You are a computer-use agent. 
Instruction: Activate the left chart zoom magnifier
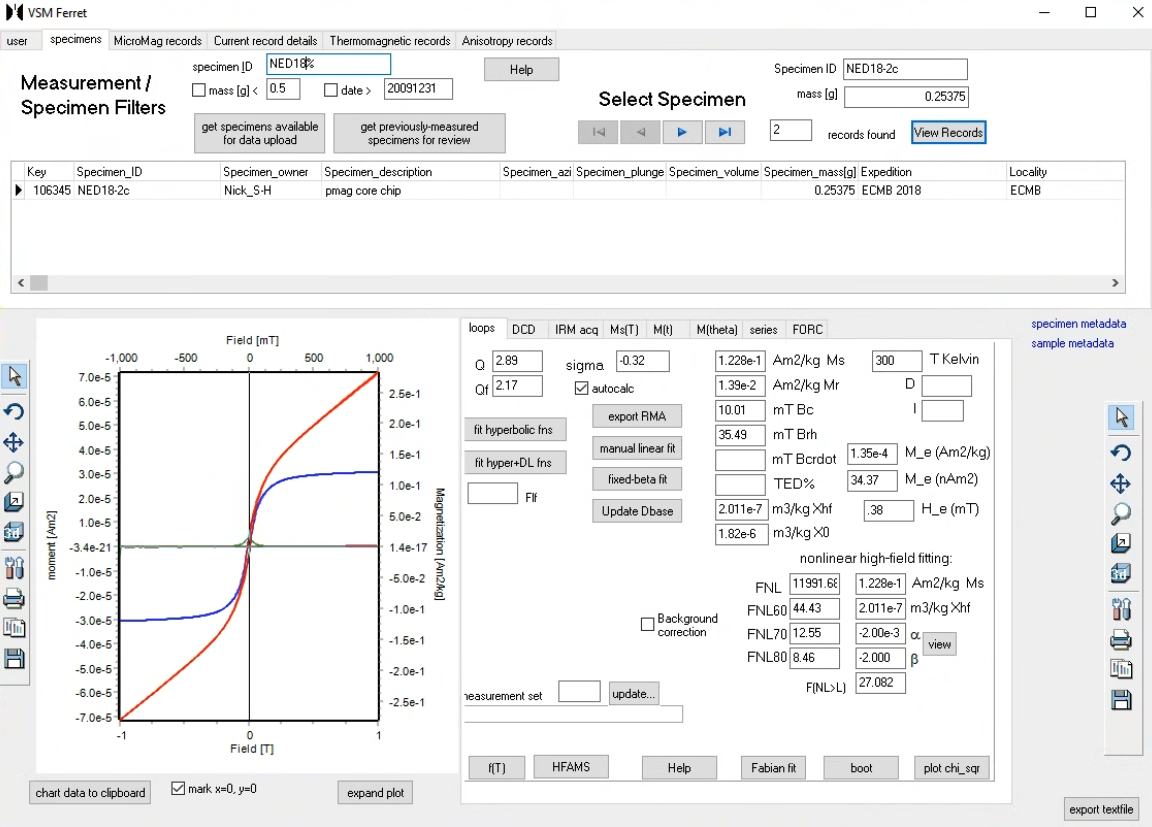14,472
